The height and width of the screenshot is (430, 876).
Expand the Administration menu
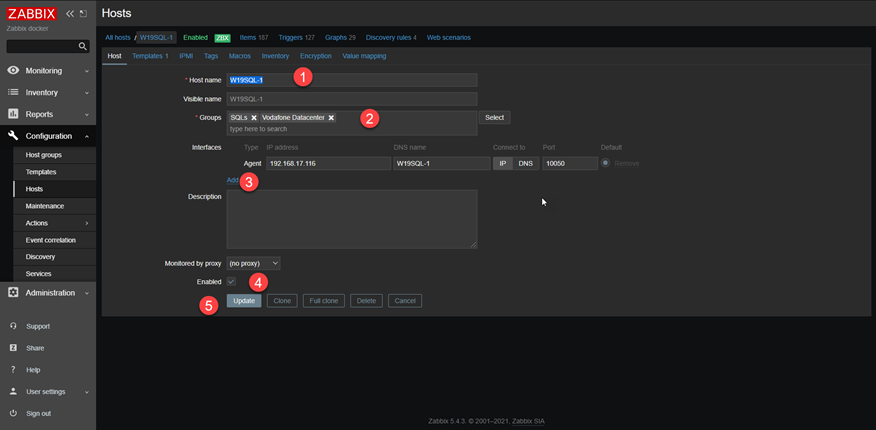point(87,293)
